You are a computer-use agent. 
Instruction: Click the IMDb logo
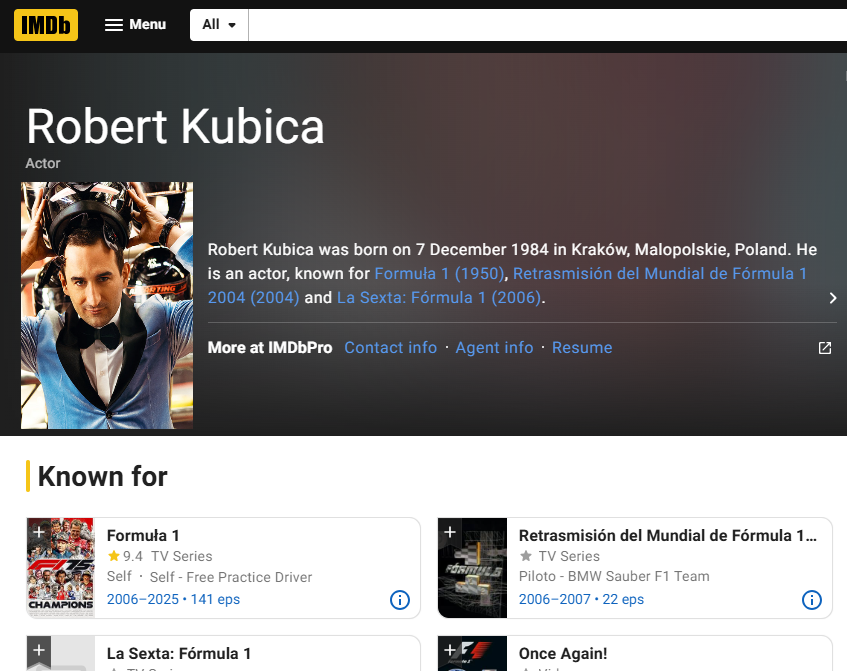point(45,24)
